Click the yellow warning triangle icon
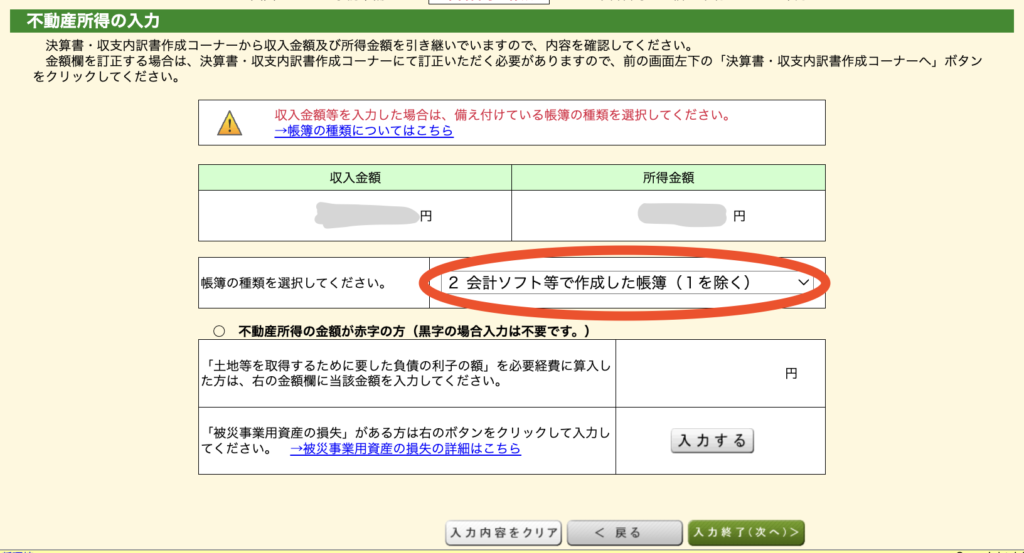This screenshot has height=553, width=1024. [x=230, y=124]
